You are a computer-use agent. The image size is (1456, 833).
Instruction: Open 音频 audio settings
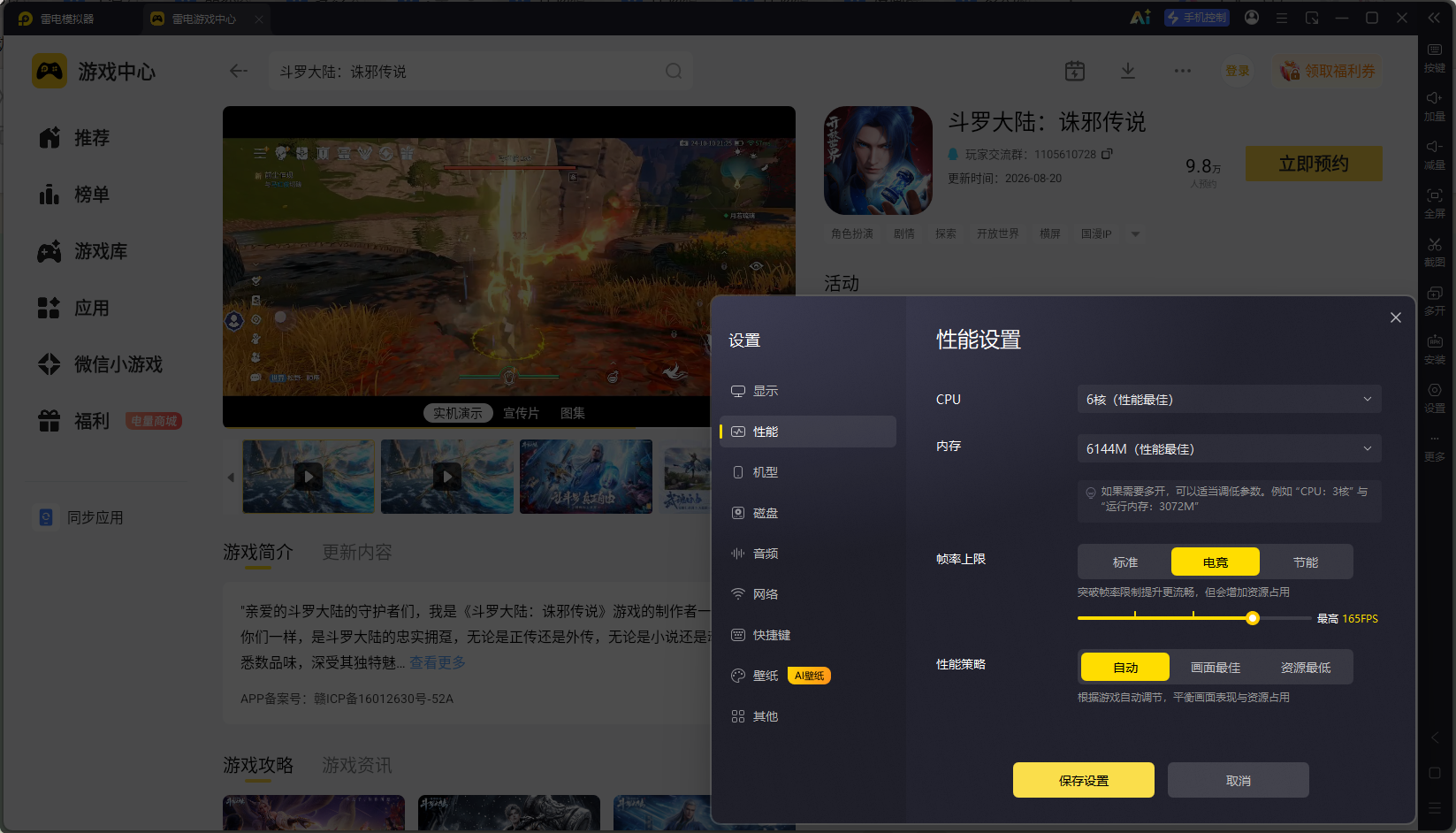(x=808, y=554)
